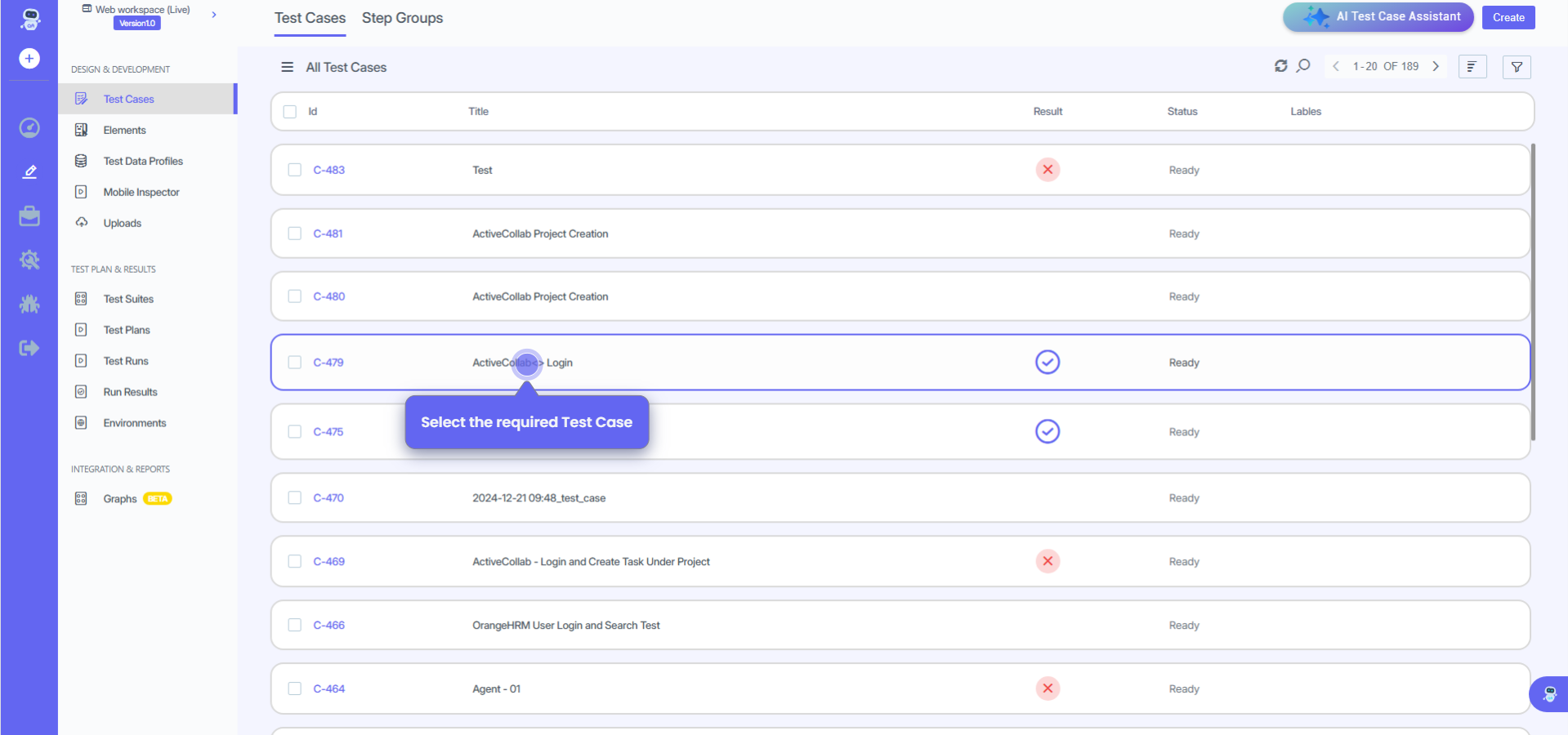This screenshot has width=1568, height=735.
Task: Tick the checkbox for test case C-483
Action: coord(295,170)
